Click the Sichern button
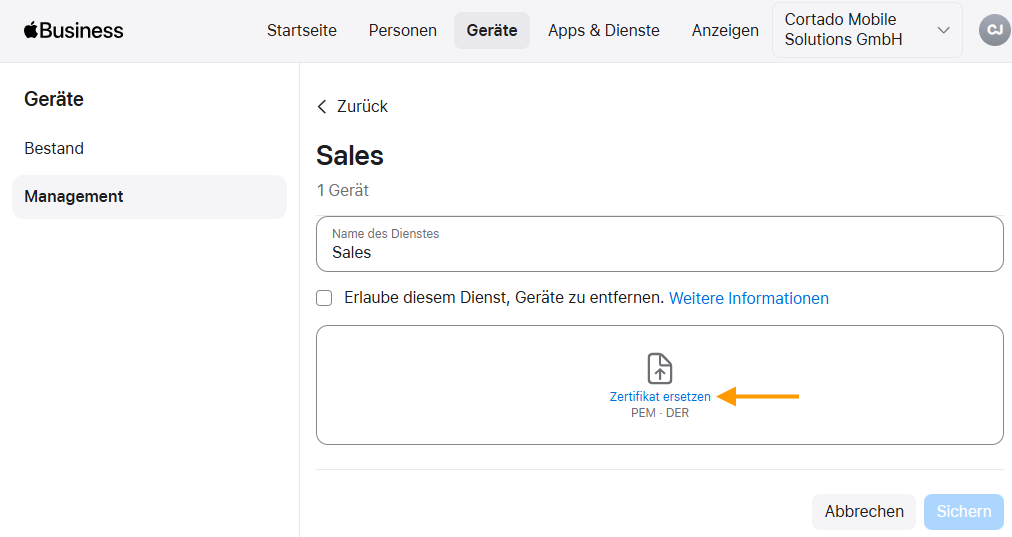The width and height of the screenshot is (1012, 537). point(964,512)
